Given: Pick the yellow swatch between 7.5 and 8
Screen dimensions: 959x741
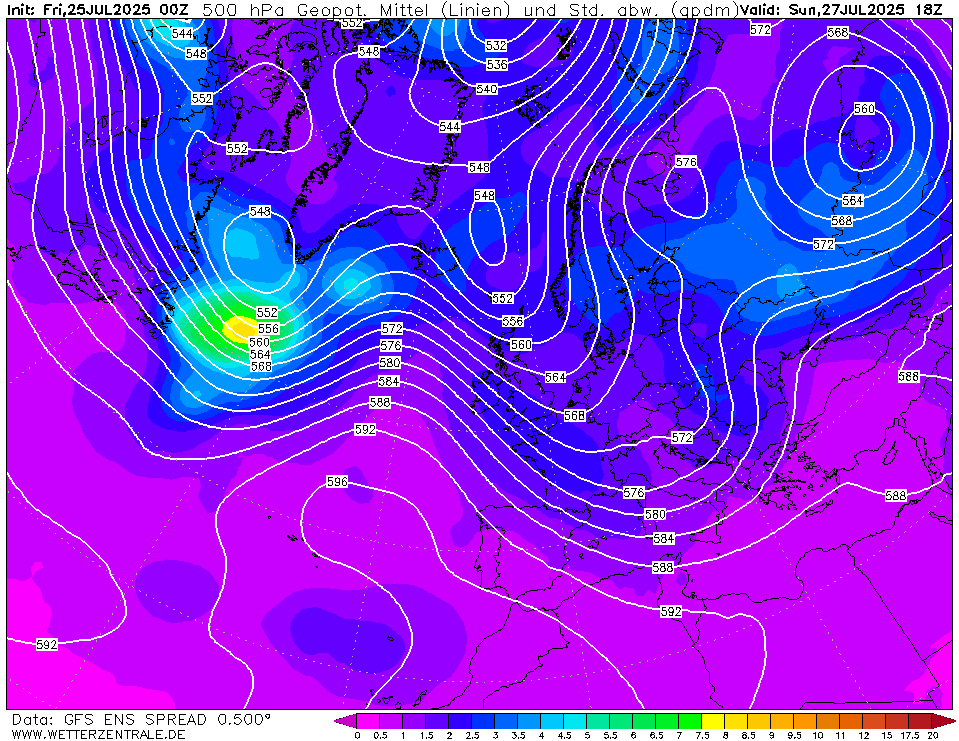Looking at the screenshot, I should 714,721.
